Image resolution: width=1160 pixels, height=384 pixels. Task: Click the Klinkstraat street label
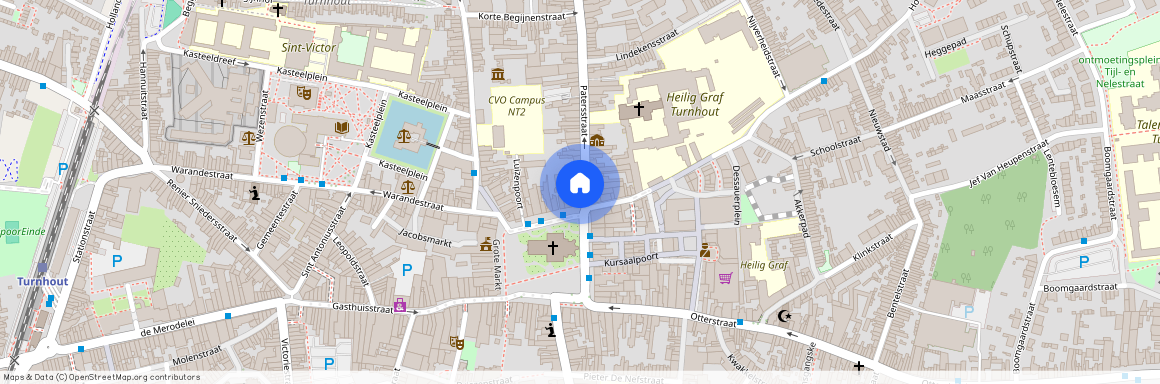pos(872,248)
